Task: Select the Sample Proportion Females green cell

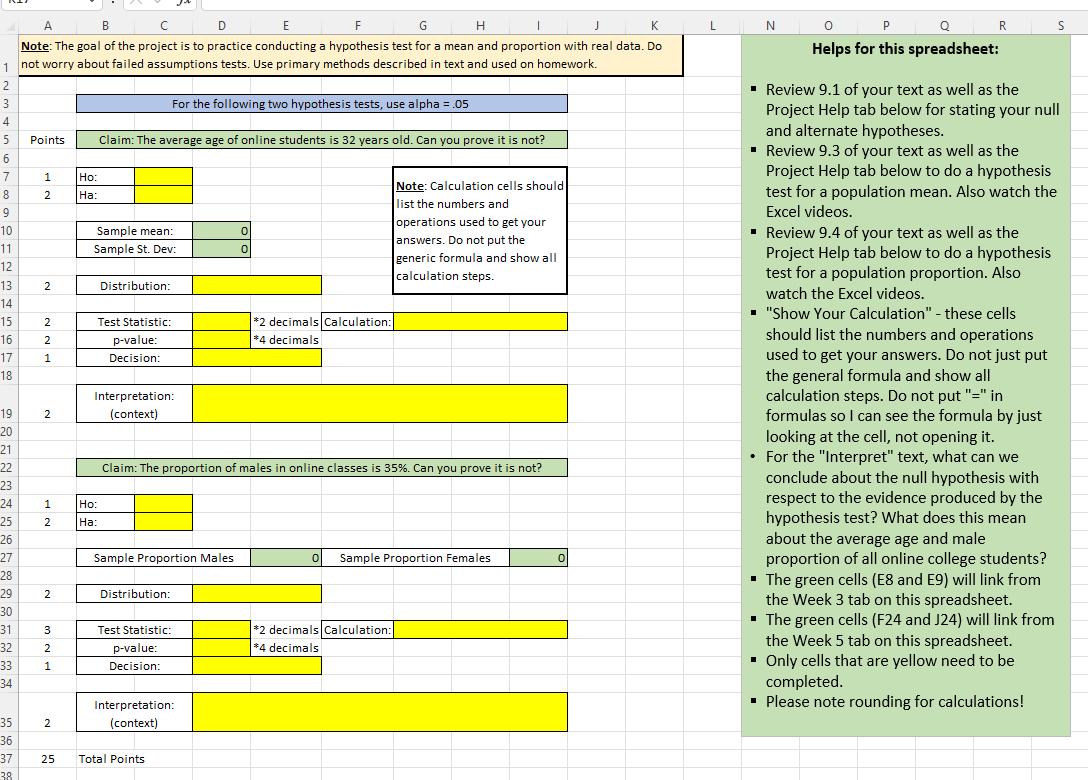Action: [538, 557]
